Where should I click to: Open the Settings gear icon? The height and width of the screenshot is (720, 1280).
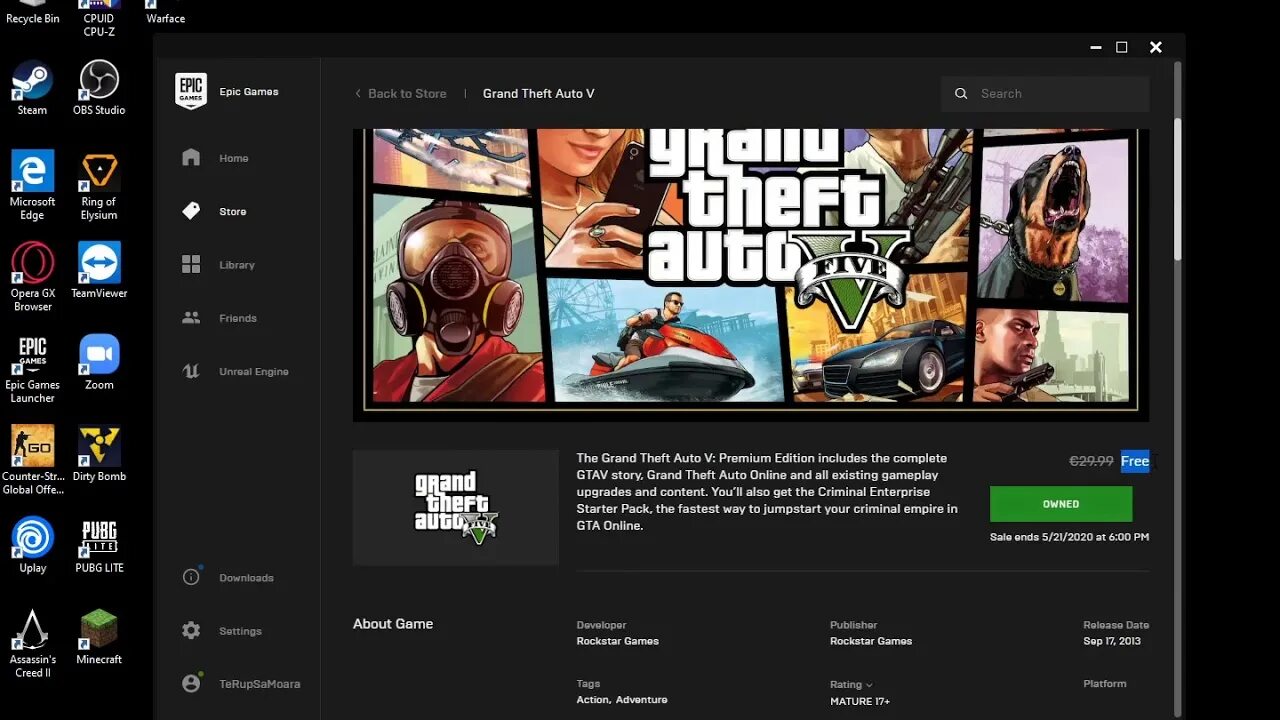click(x=191, y=631)
